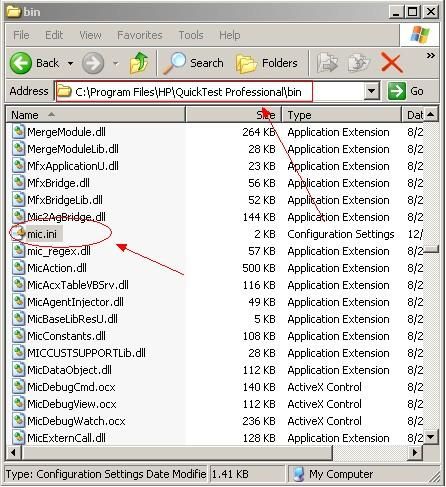Click the 500 KB size value
446x487 pixels.
259,268
